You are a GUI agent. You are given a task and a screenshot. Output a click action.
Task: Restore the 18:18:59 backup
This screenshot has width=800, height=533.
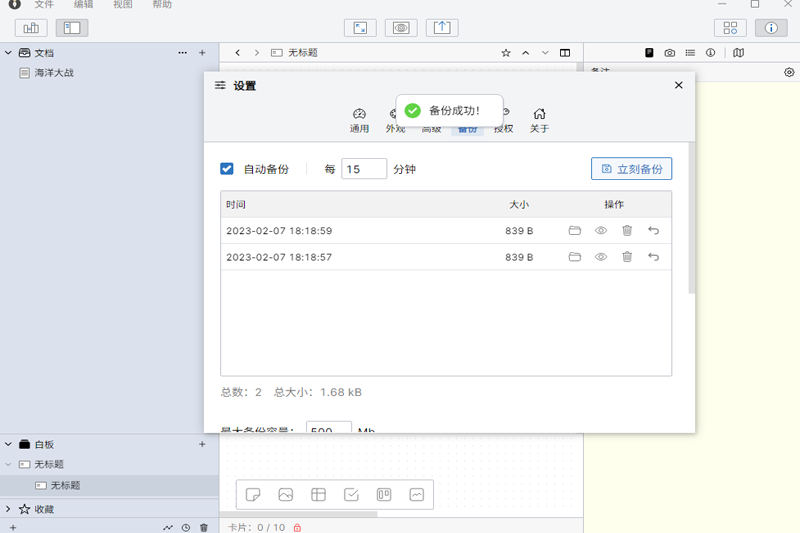pos(653,231)
